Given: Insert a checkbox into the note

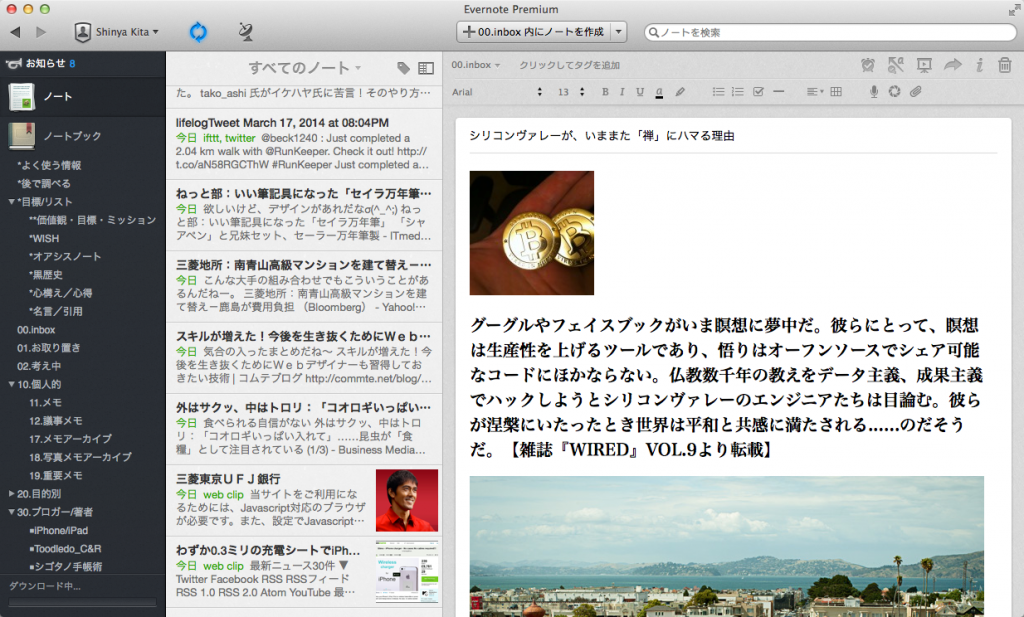Looking at the screenshot, I should tap(758, 92).
